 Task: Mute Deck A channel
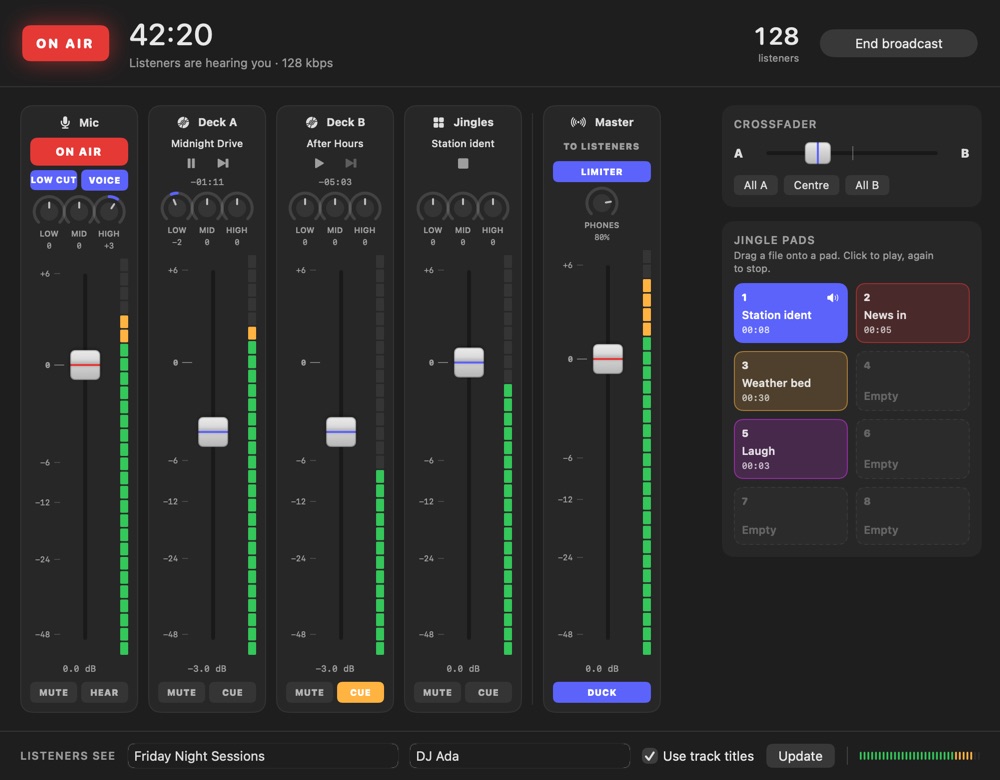(x=182, y=692)
